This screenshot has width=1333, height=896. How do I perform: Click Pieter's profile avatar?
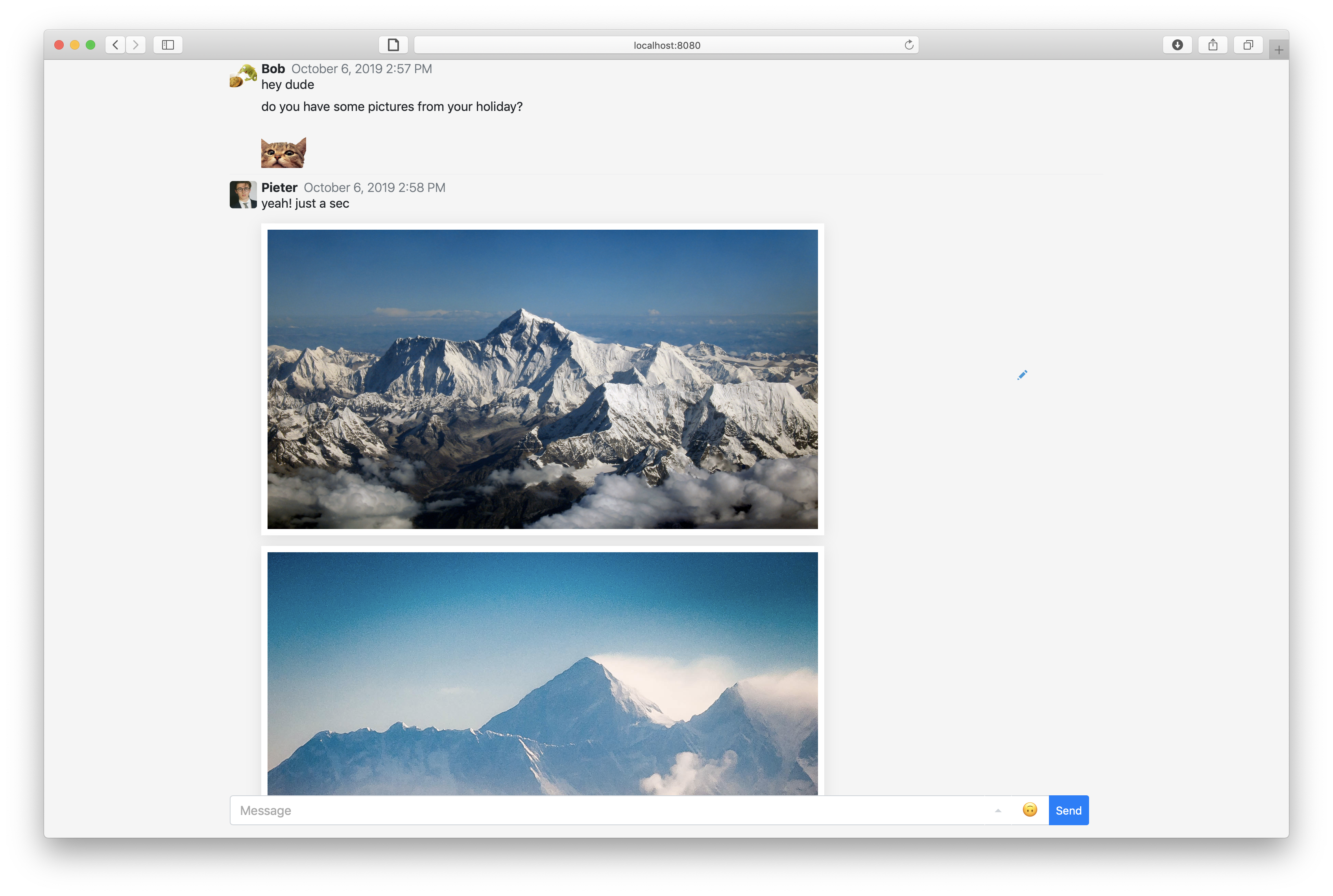[243, 195]
